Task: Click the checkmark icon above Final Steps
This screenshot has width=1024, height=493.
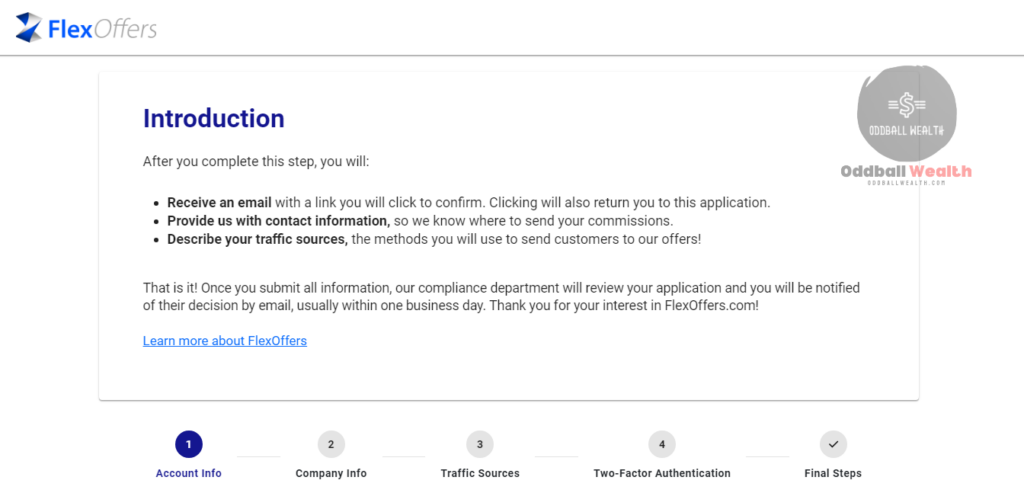Action: coord(833,445)
